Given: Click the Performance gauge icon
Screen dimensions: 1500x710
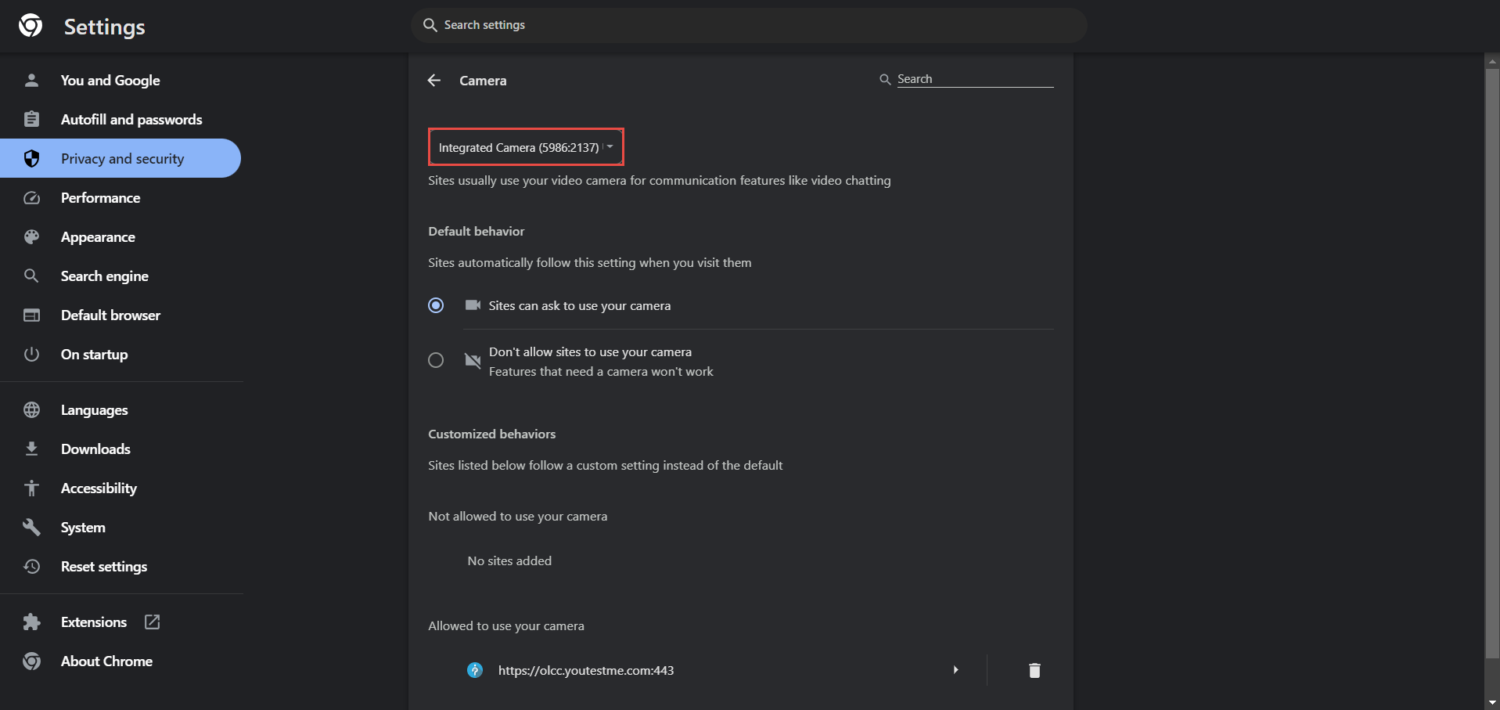Looking at the screenshot, I should click(32, 198).
